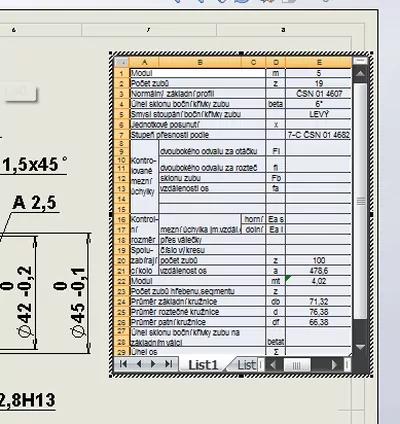Click the vertical scrollbar up arrow in spreadsheet
400x424 pixels.
coord(360,74)
